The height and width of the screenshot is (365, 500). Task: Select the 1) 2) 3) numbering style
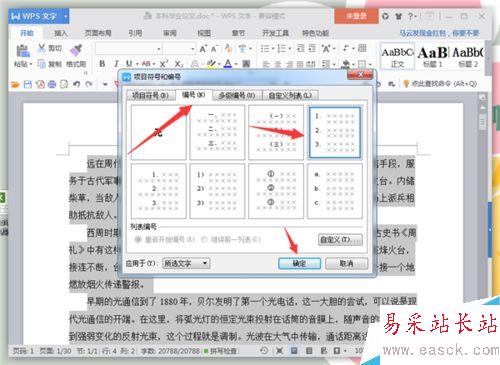pos(217,191)
